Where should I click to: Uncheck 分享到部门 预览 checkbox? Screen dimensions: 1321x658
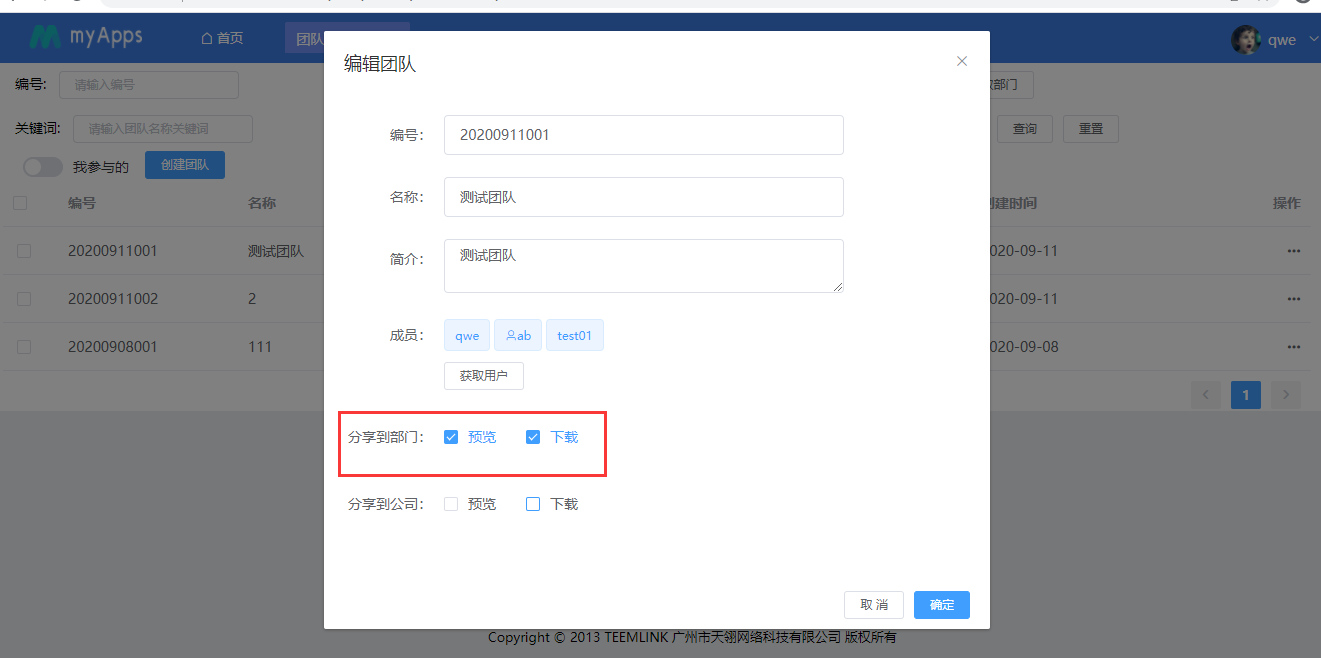pyautogui.click(x=451, y=437)
